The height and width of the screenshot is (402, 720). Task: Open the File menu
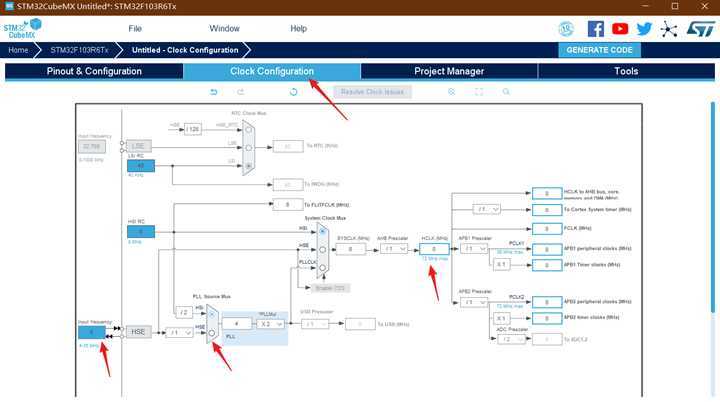point(135,28)
